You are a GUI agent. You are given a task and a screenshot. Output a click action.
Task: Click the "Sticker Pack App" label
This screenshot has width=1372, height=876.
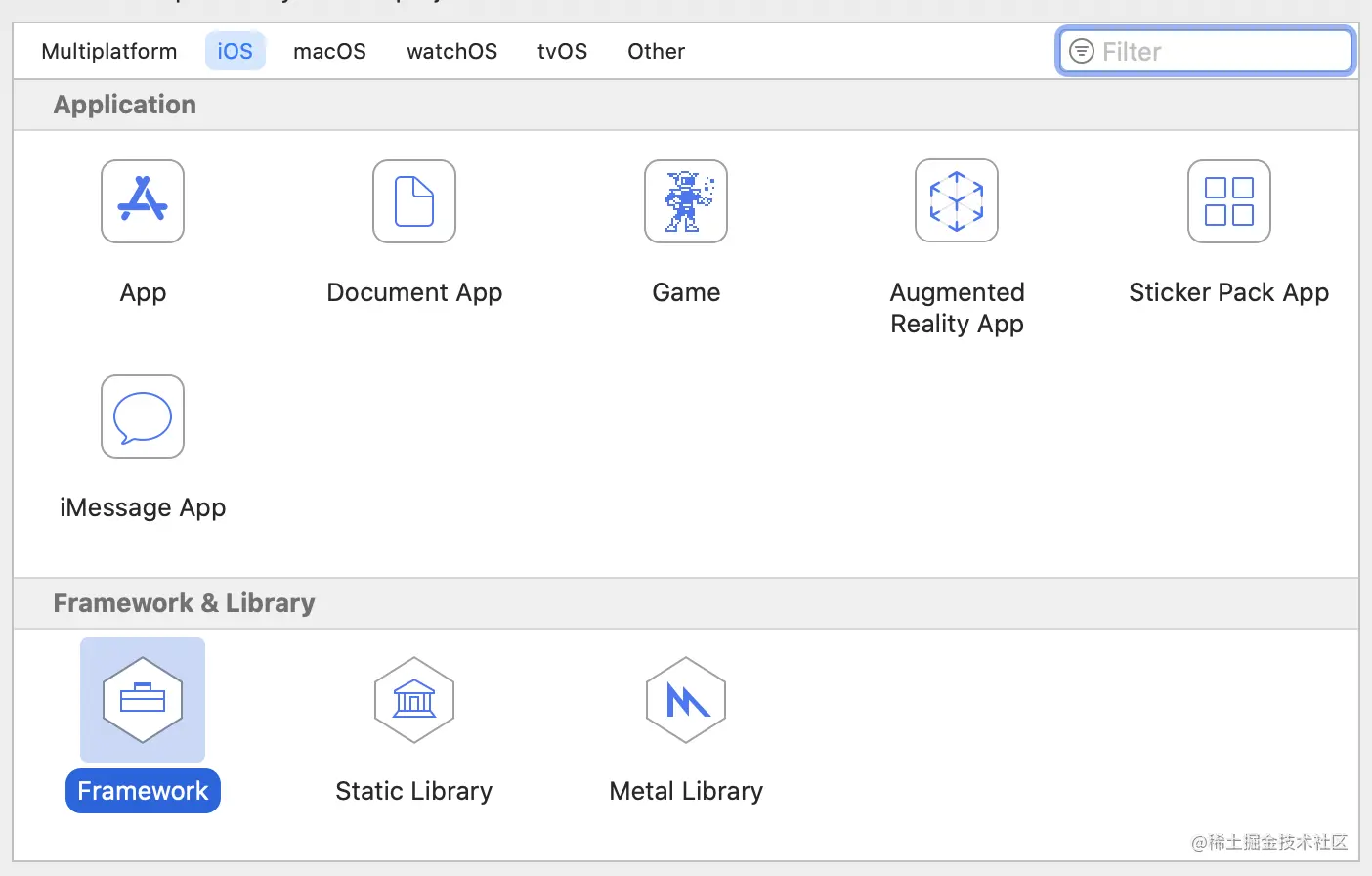click(1229, 292)
